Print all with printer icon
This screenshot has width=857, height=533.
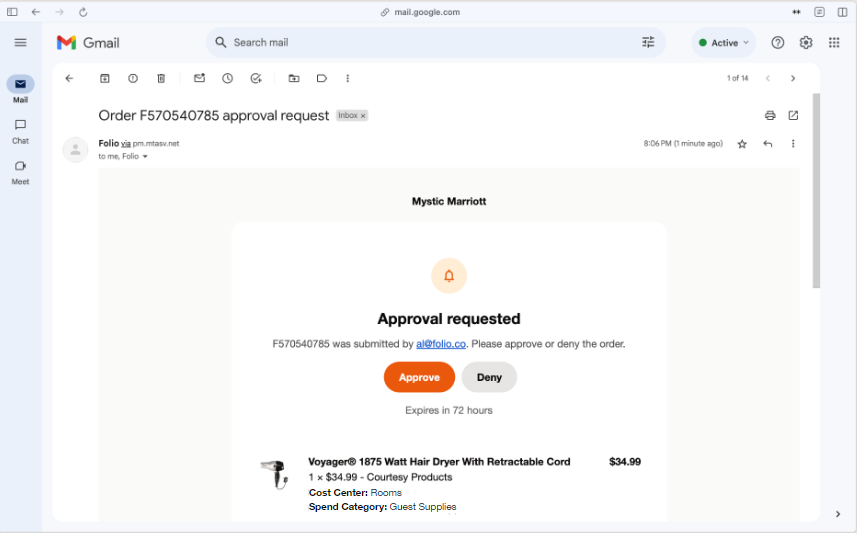770,115
